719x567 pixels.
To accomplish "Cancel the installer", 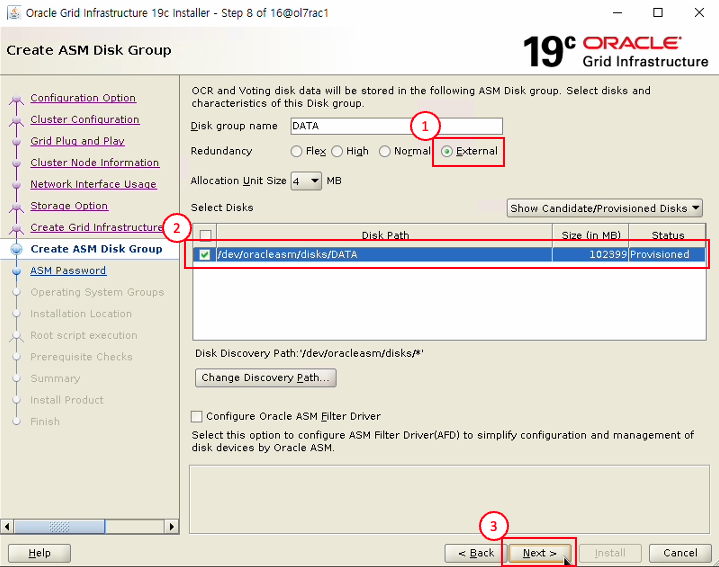I will [680, 553].
